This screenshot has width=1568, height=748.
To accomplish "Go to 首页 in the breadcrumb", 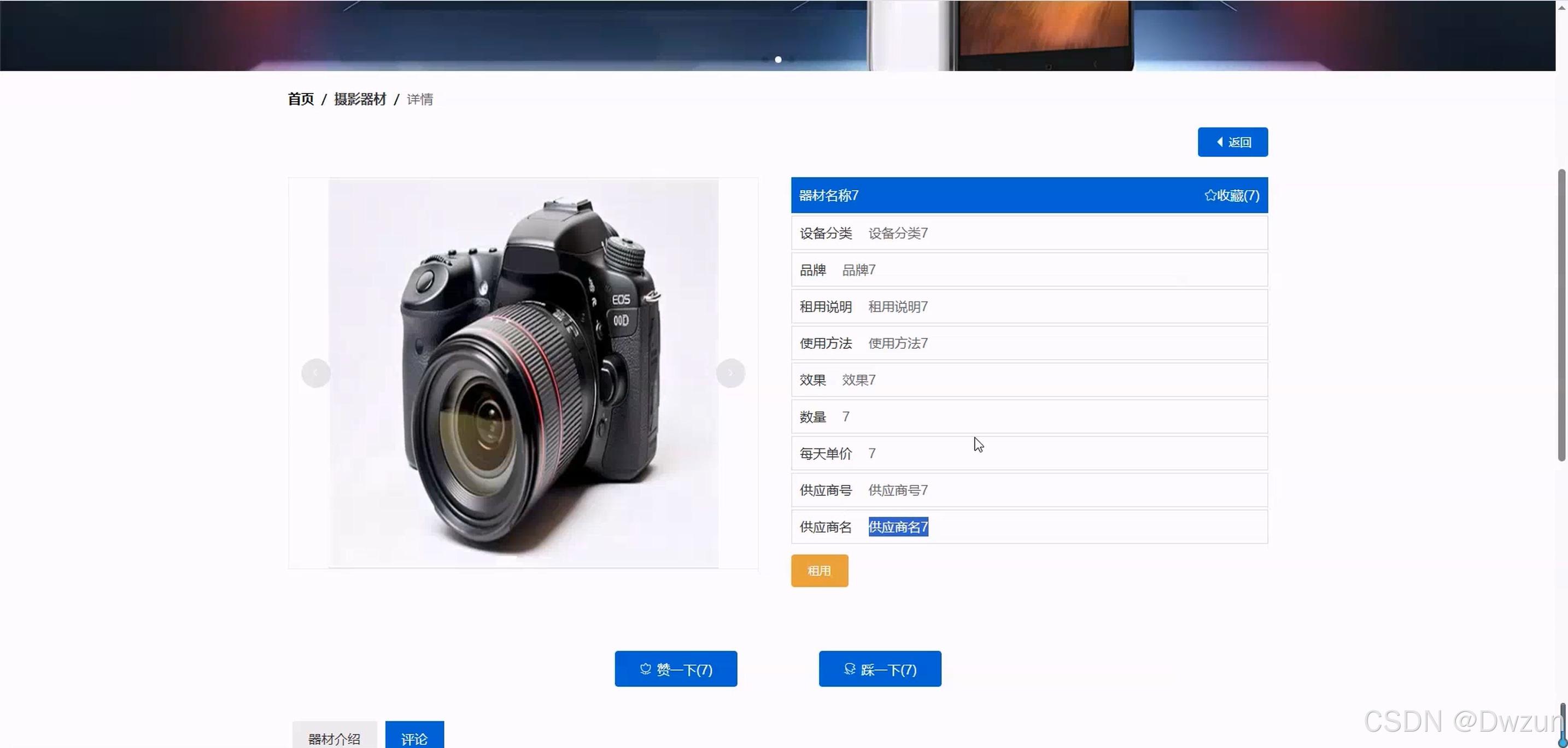I will click(x=301, y=99).
